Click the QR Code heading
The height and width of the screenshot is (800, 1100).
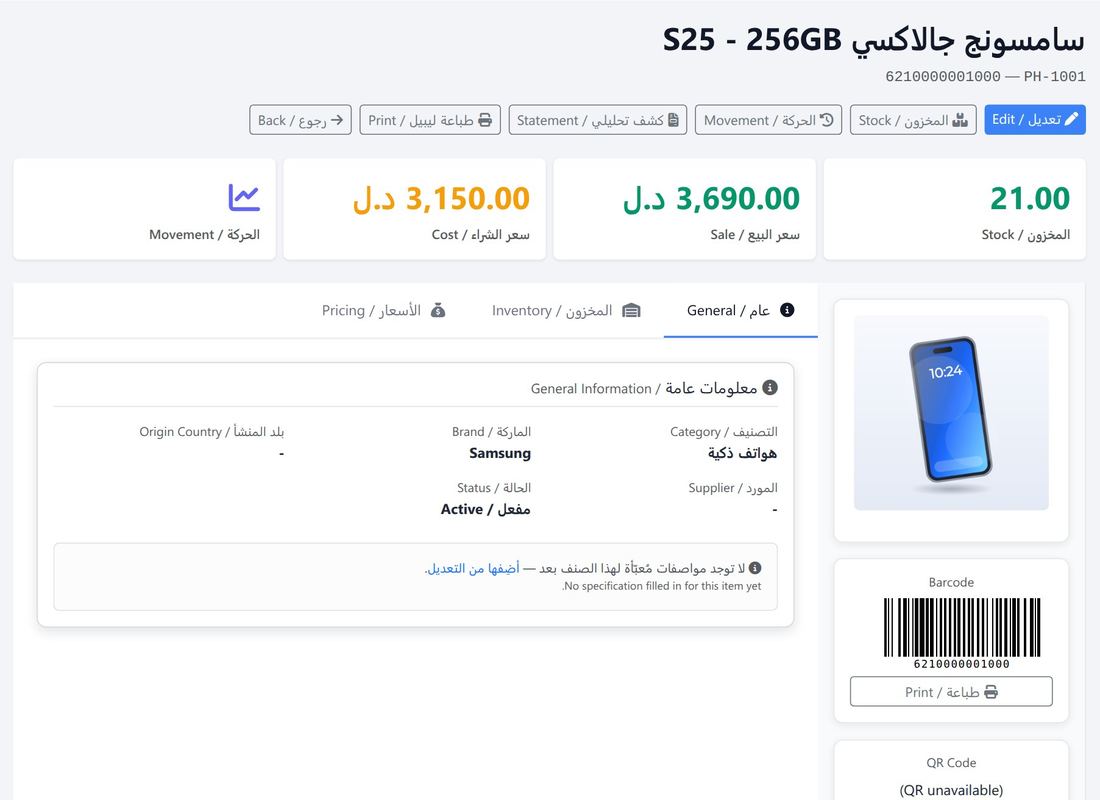951,763
